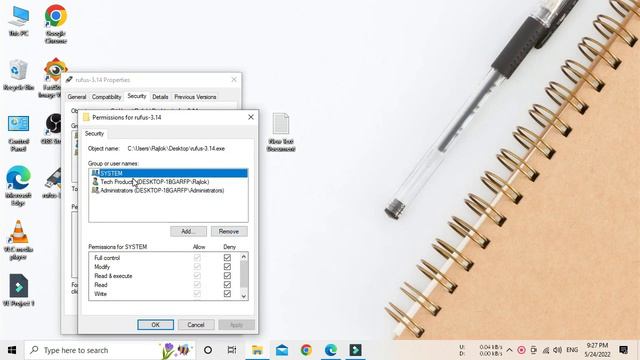Toggle Allow checkbox for Full control
This screenshot has width=640, height=360.
[x=197, y=258]
